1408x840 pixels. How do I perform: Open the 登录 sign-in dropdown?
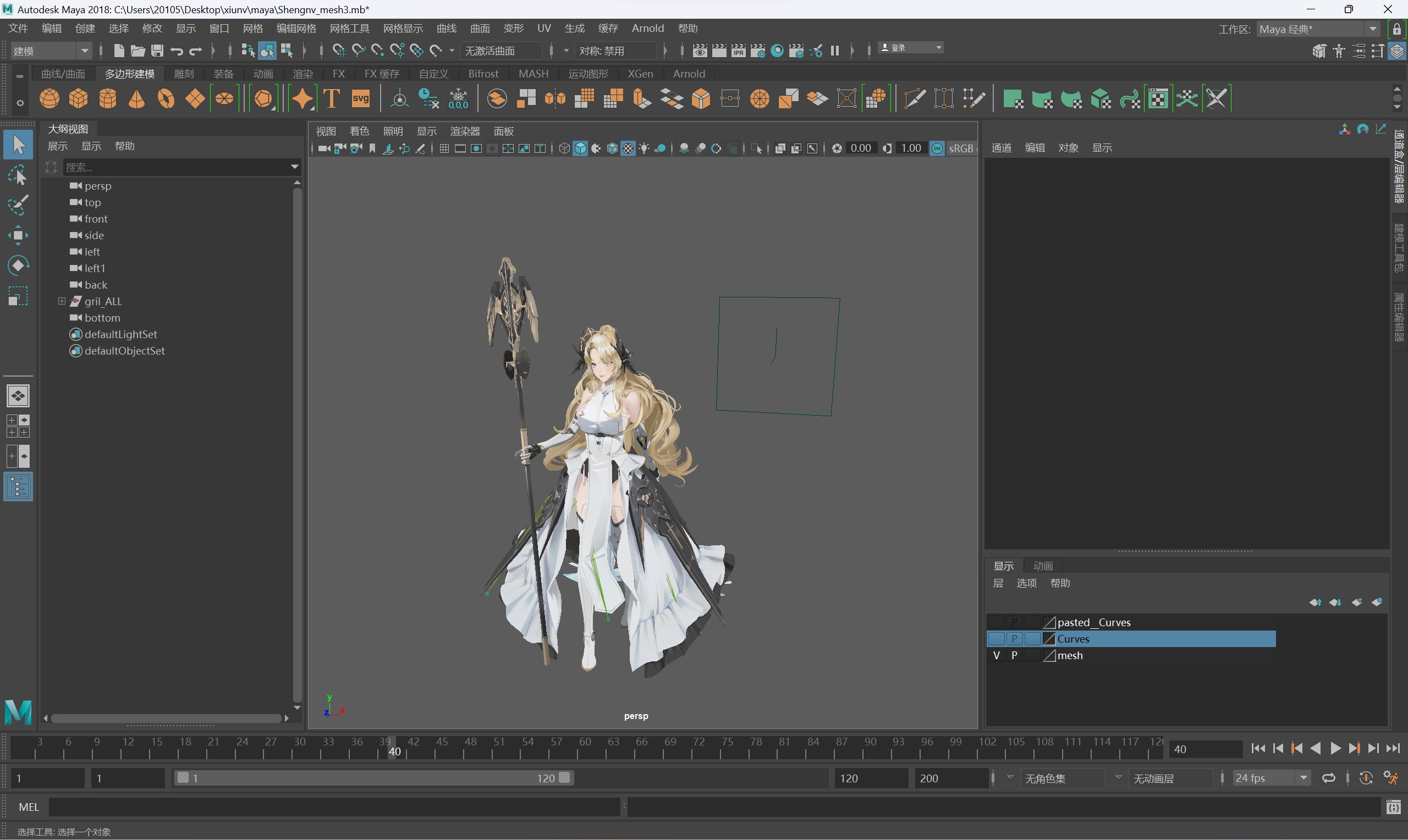click(911, 47)
